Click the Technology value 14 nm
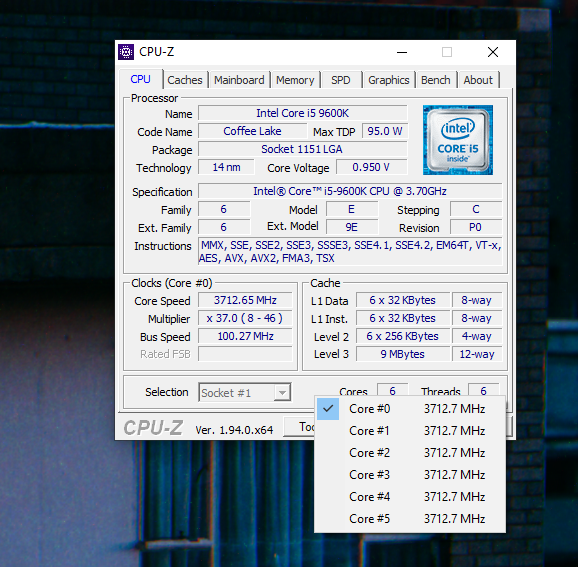 pos(226,167)
